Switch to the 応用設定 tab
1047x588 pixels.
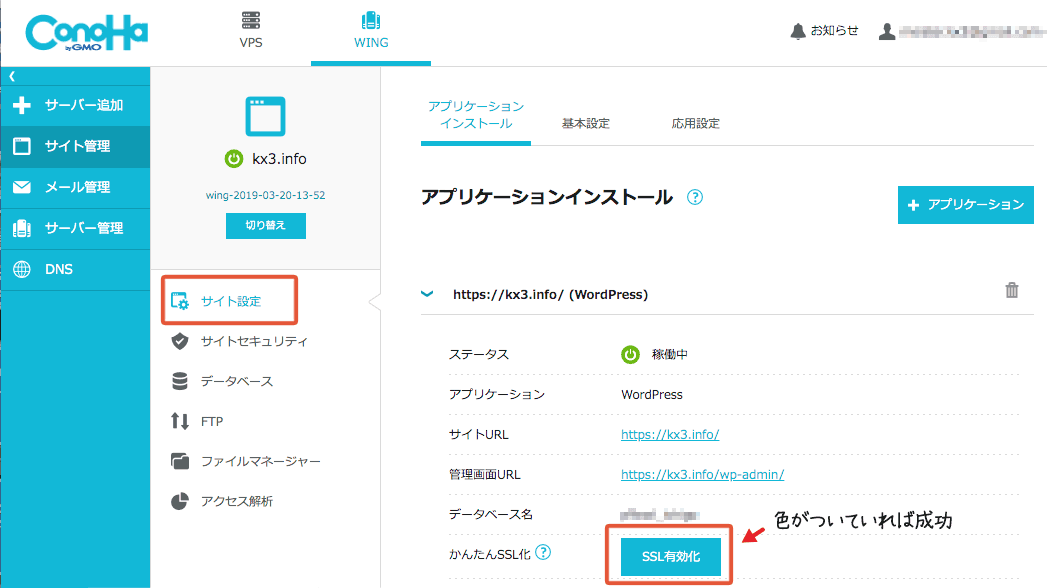(x=696, y=123)
